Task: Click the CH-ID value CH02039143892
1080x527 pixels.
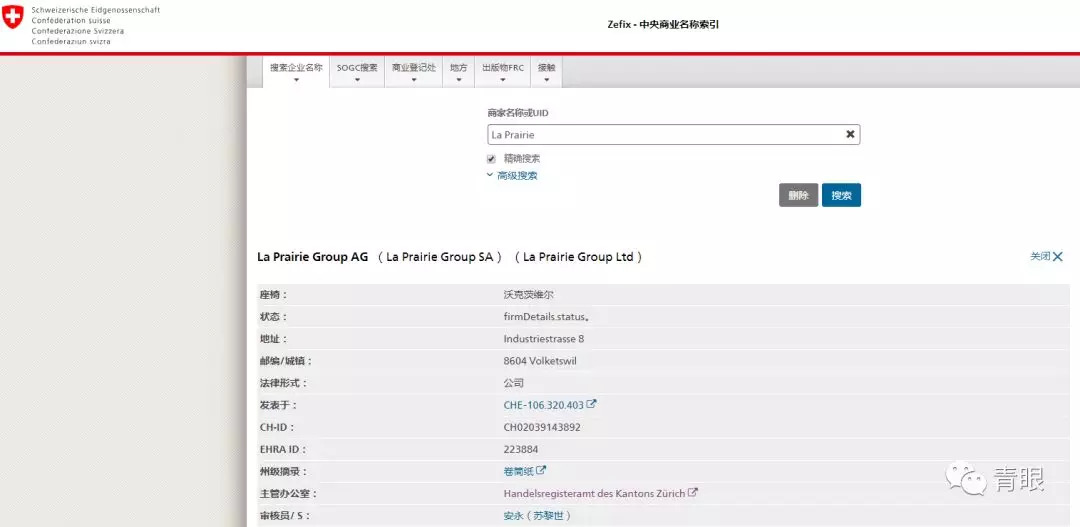Action: pyautogui.click(x=542, y=427)
